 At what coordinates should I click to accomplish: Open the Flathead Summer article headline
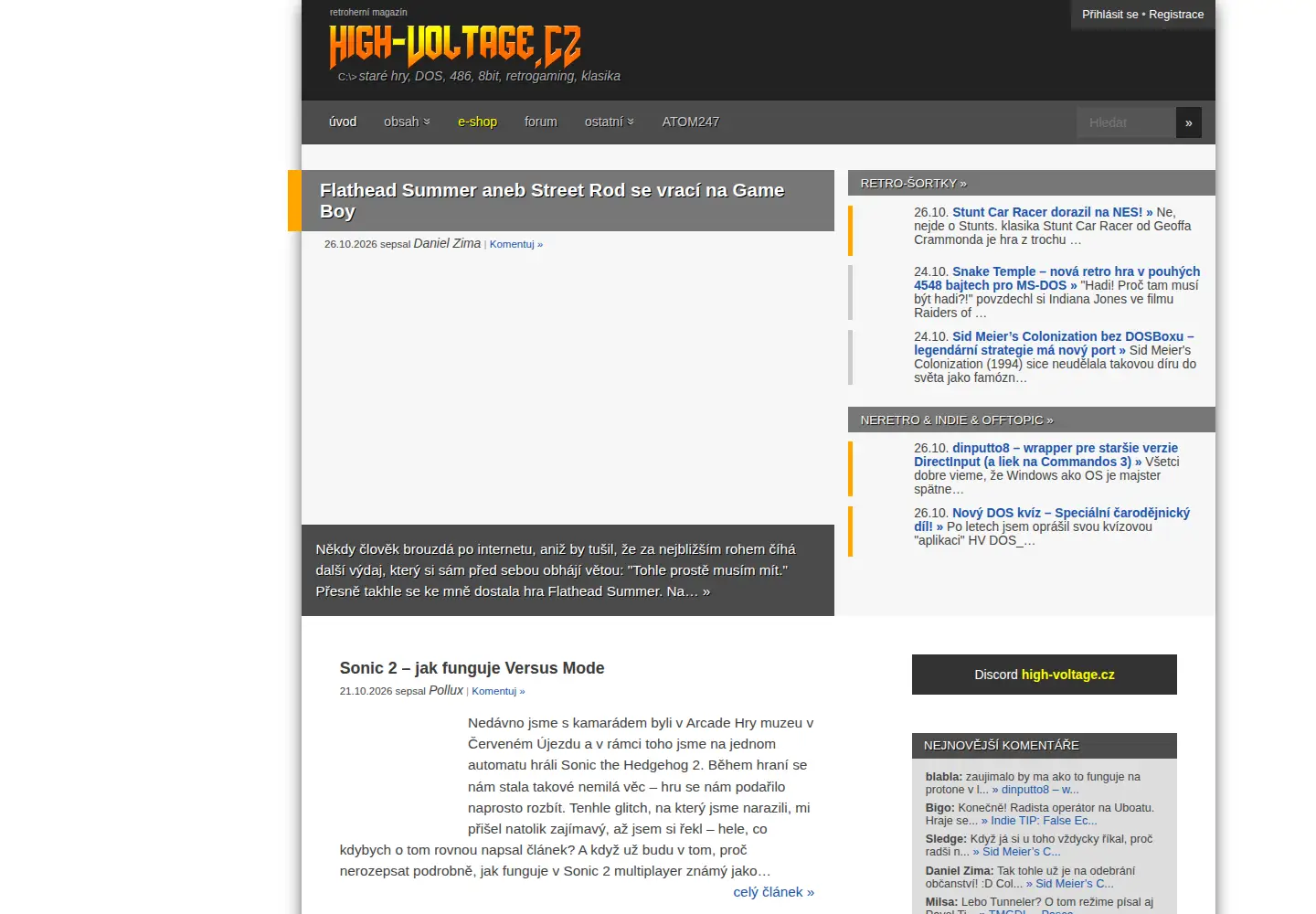(552, 201)
